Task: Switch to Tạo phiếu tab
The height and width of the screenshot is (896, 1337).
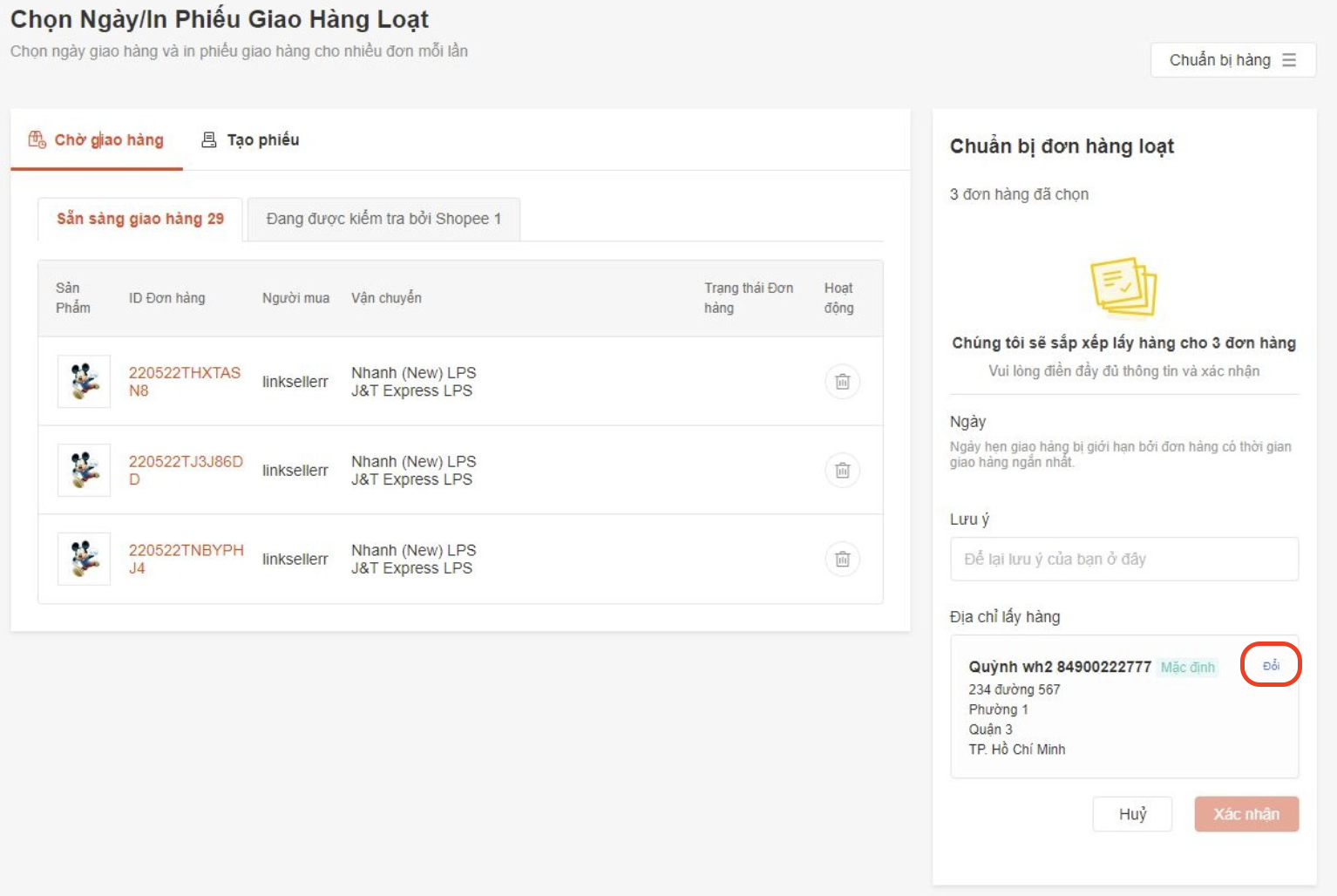Action: [262, 139]
